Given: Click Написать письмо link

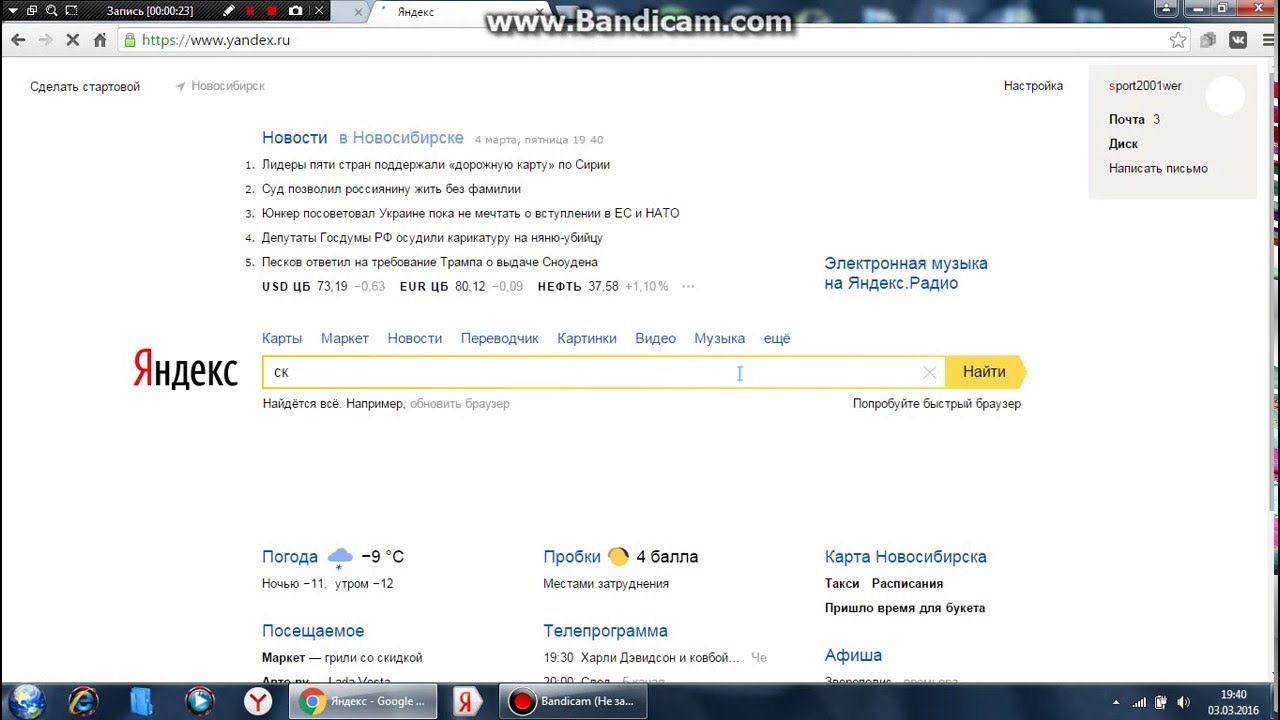Looking at the screenshot, I should tap(1158, 168).
